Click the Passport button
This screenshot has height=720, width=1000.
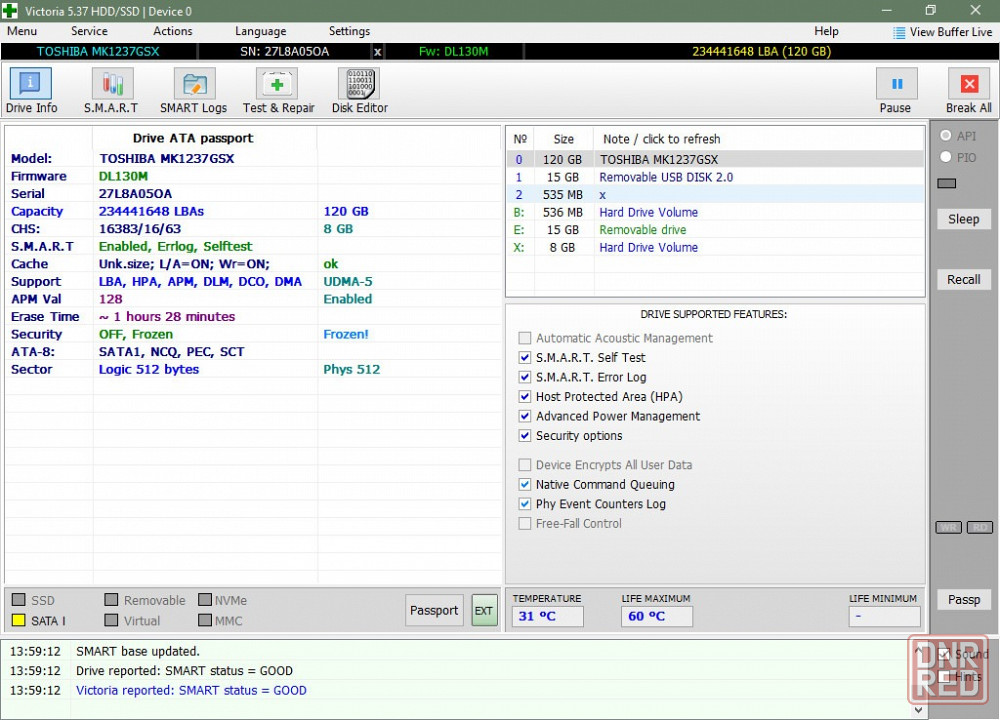point(434,610)
